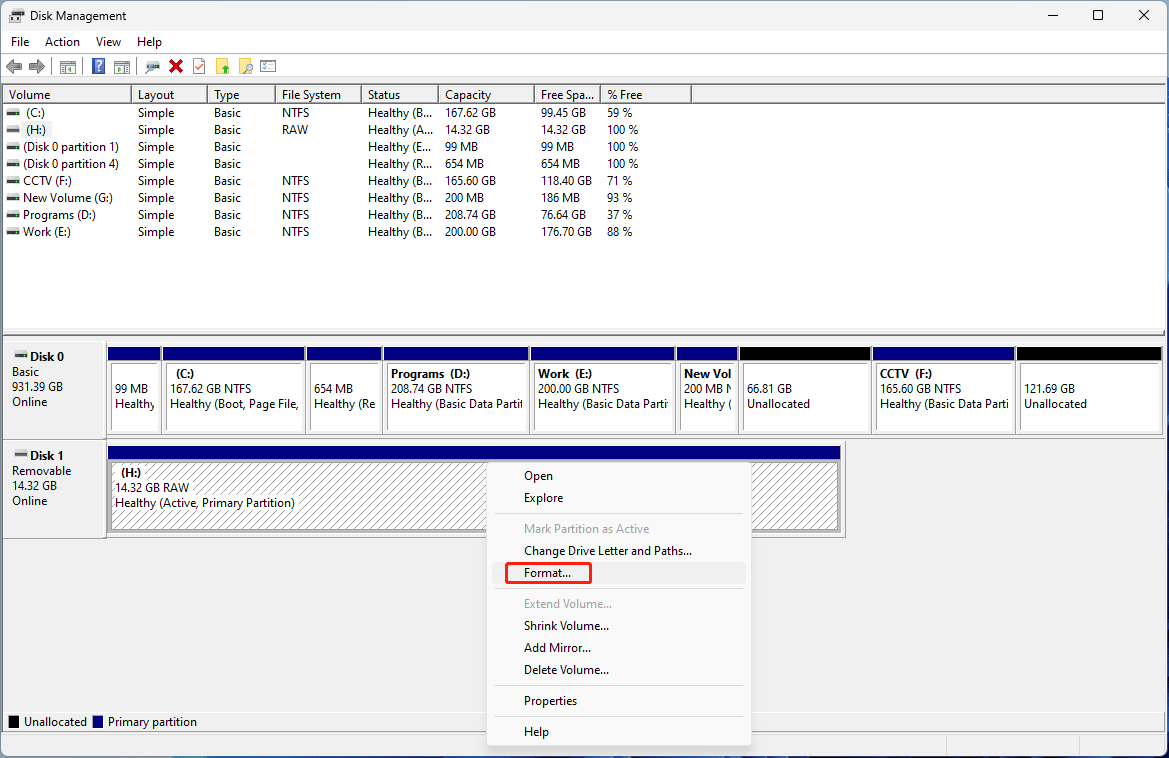
Task: Select Delete Volume... in context menu
Action: click(619, 670)
